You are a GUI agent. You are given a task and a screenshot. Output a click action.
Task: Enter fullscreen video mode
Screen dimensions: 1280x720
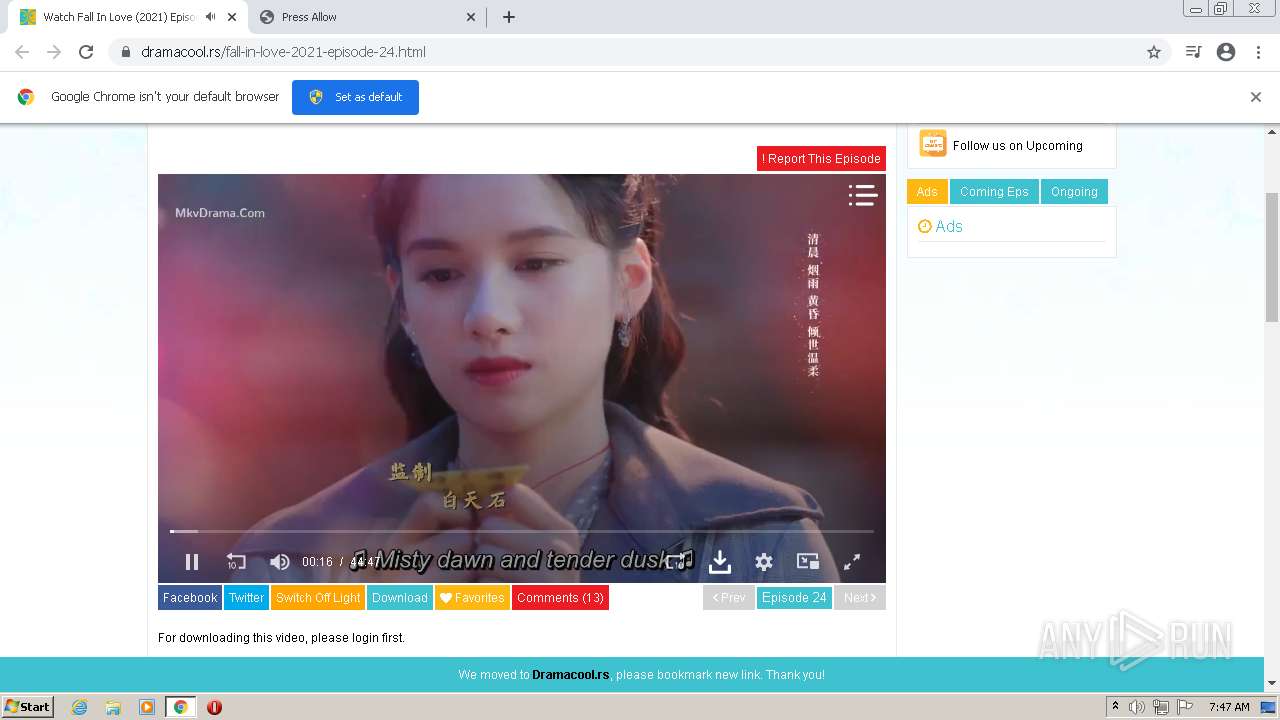852,562
